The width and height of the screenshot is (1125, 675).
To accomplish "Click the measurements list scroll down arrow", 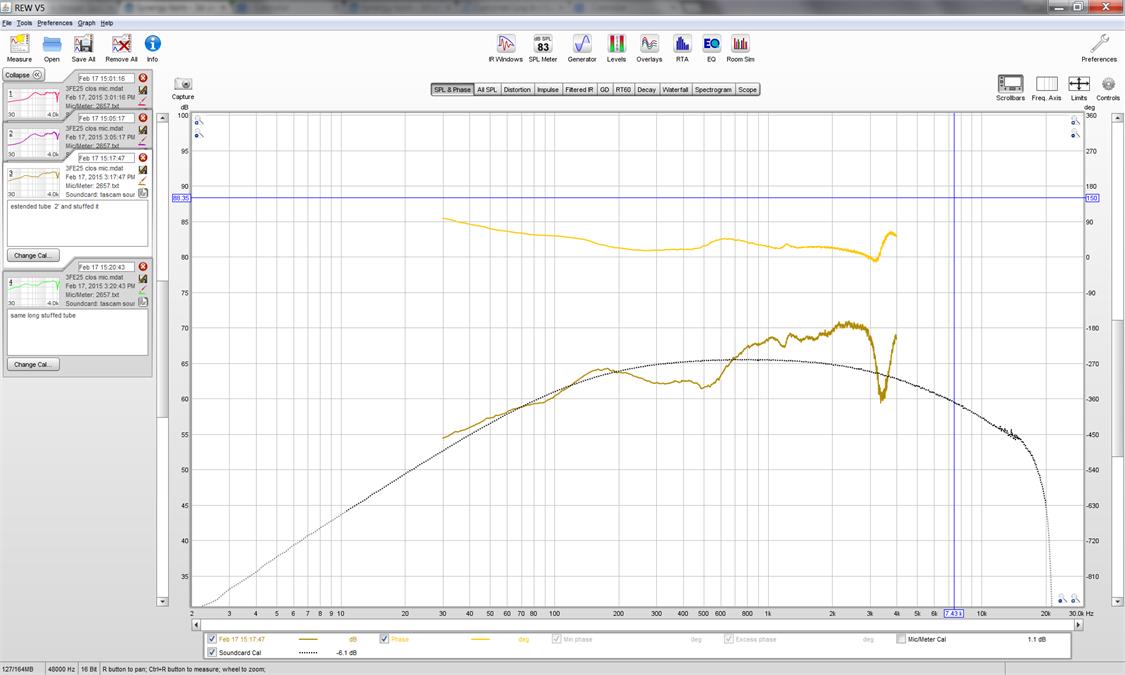I will (x=162, y=601).
